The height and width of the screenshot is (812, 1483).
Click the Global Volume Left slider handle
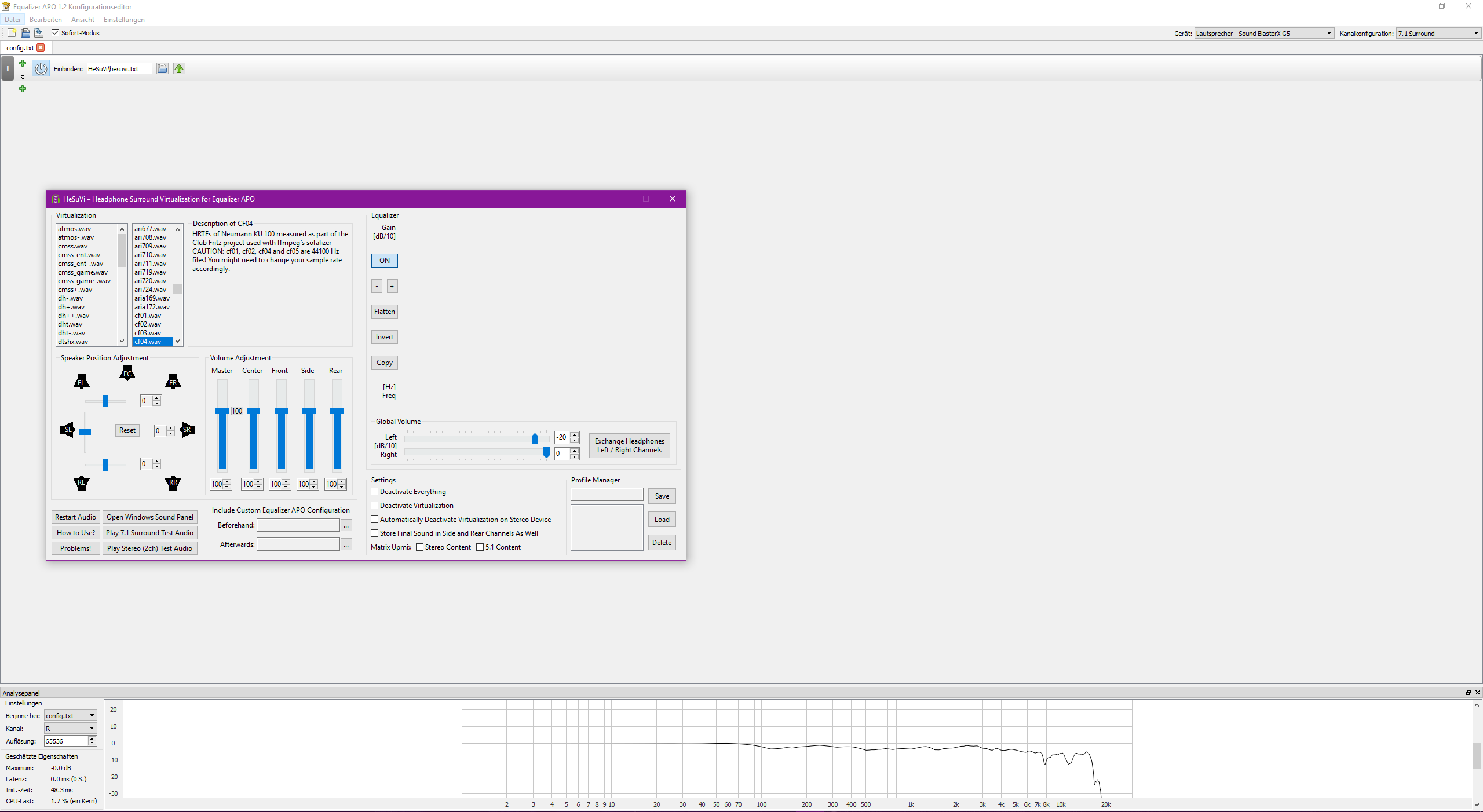(535, 439)
